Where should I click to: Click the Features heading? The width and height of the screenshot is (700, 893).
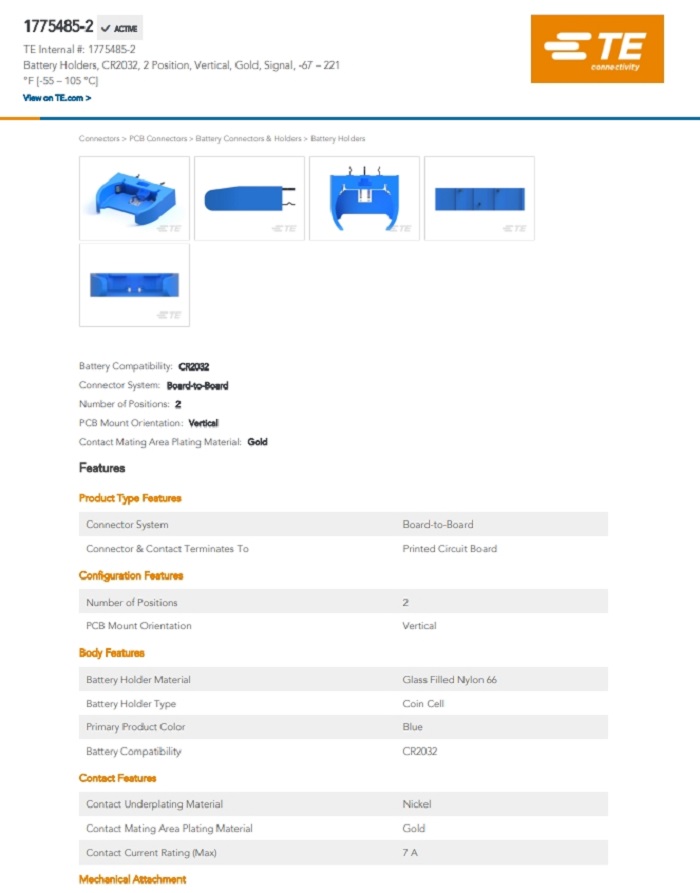click(x=102, y=468)
